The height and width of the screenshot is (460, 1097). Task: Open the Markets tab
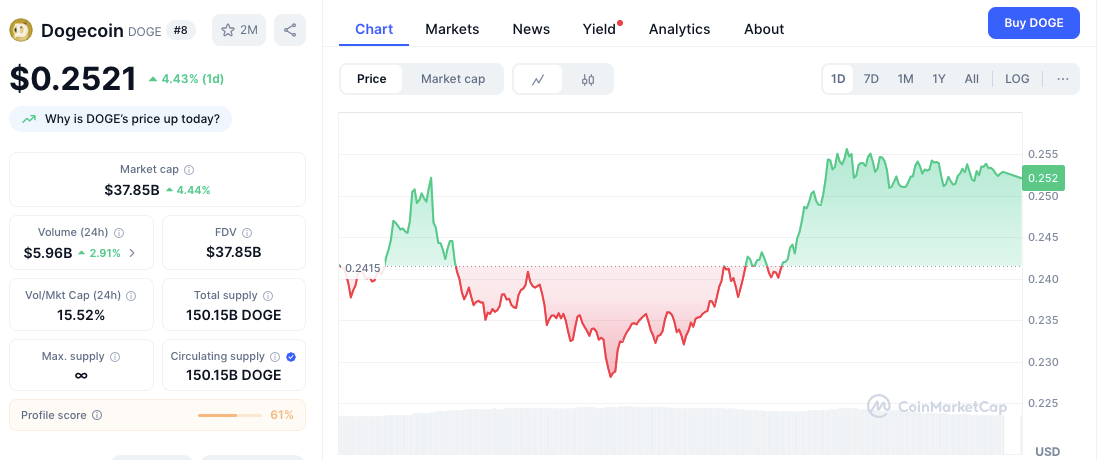[452, 29]
